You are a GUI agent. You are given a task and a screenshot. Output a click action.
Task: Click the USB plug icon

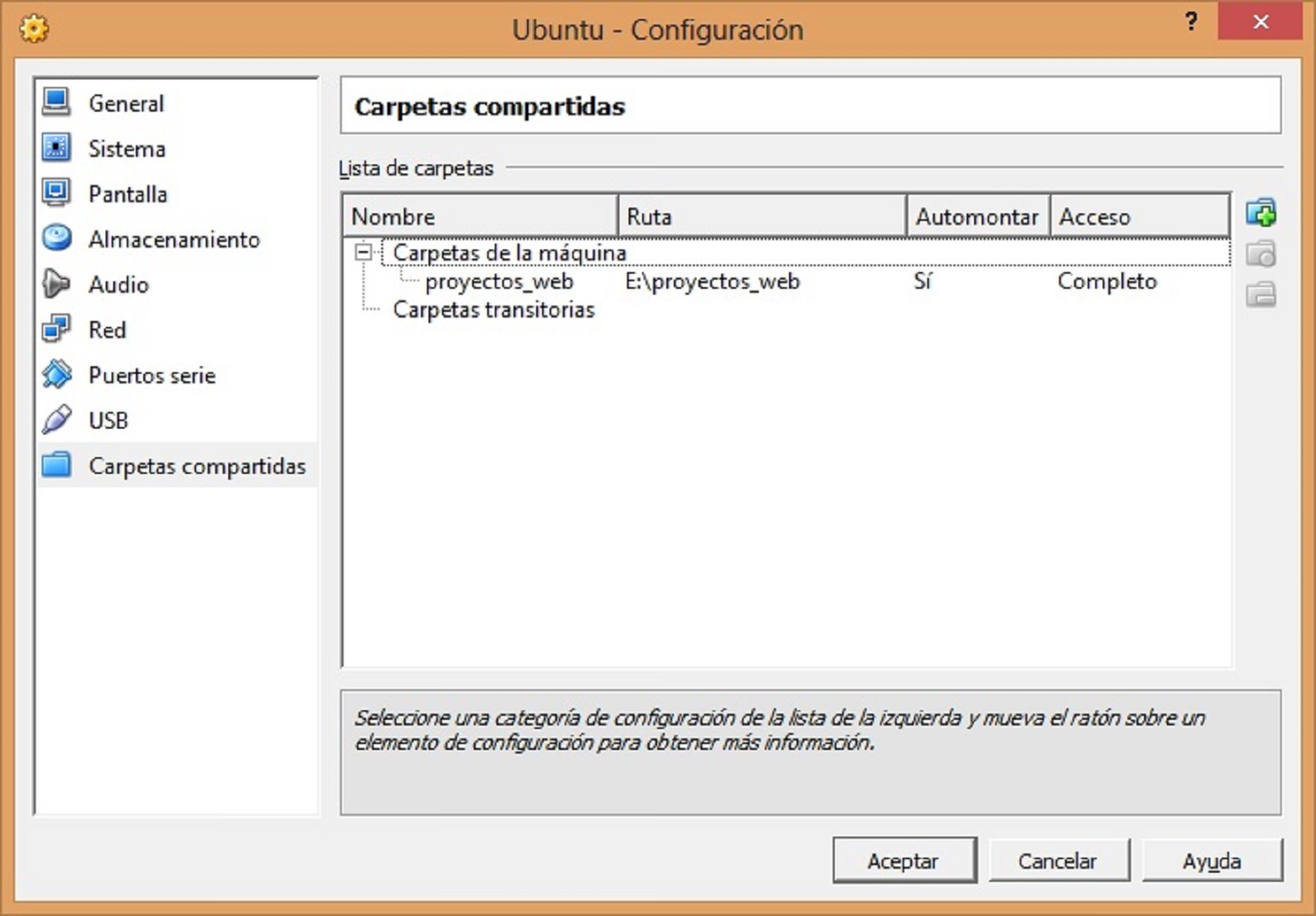(56, 420)
